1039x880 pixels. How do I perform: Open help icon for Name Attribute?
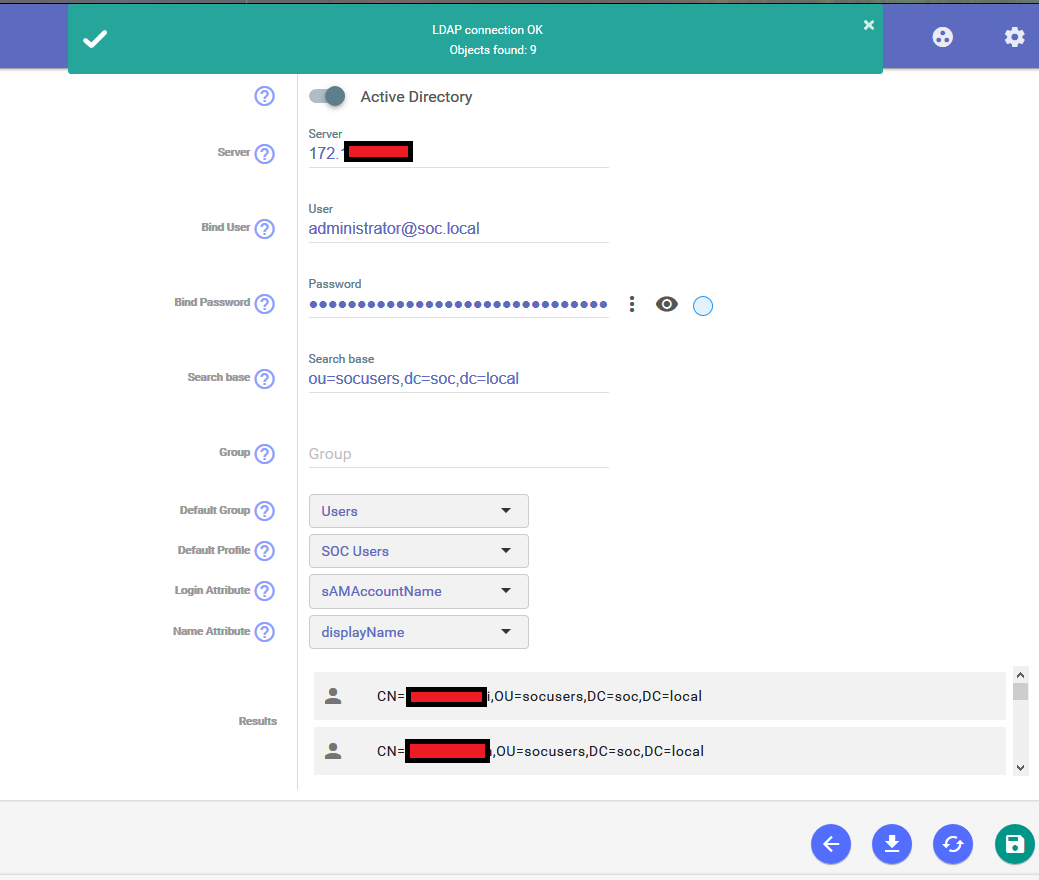click(264, 632)
